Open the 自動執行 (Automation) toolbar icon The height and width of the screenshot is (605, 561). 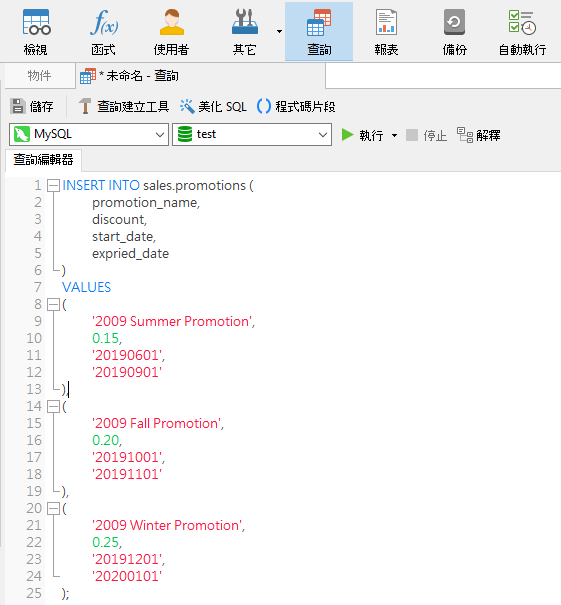point(522,32)
